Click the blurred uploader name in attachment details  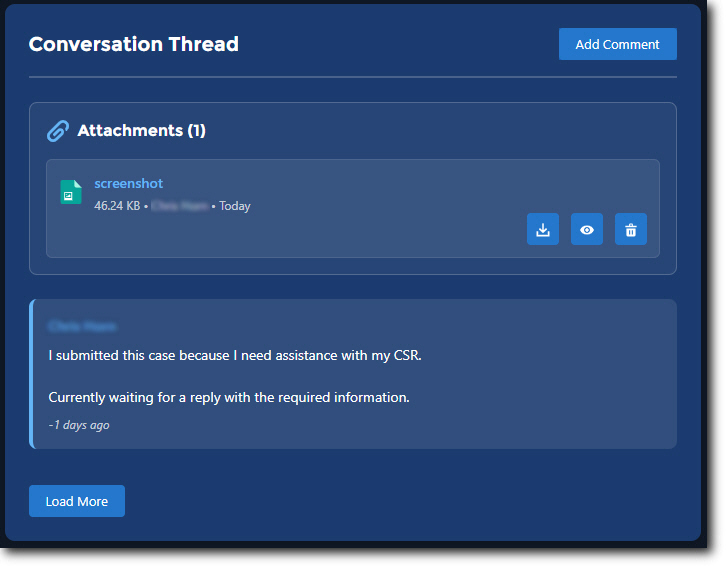coord(180,206)
